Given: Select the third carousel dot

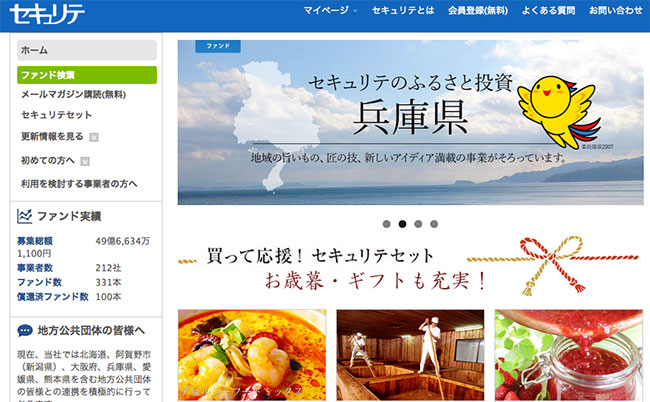Looking at the screenshot, I should tap(418, 224).
